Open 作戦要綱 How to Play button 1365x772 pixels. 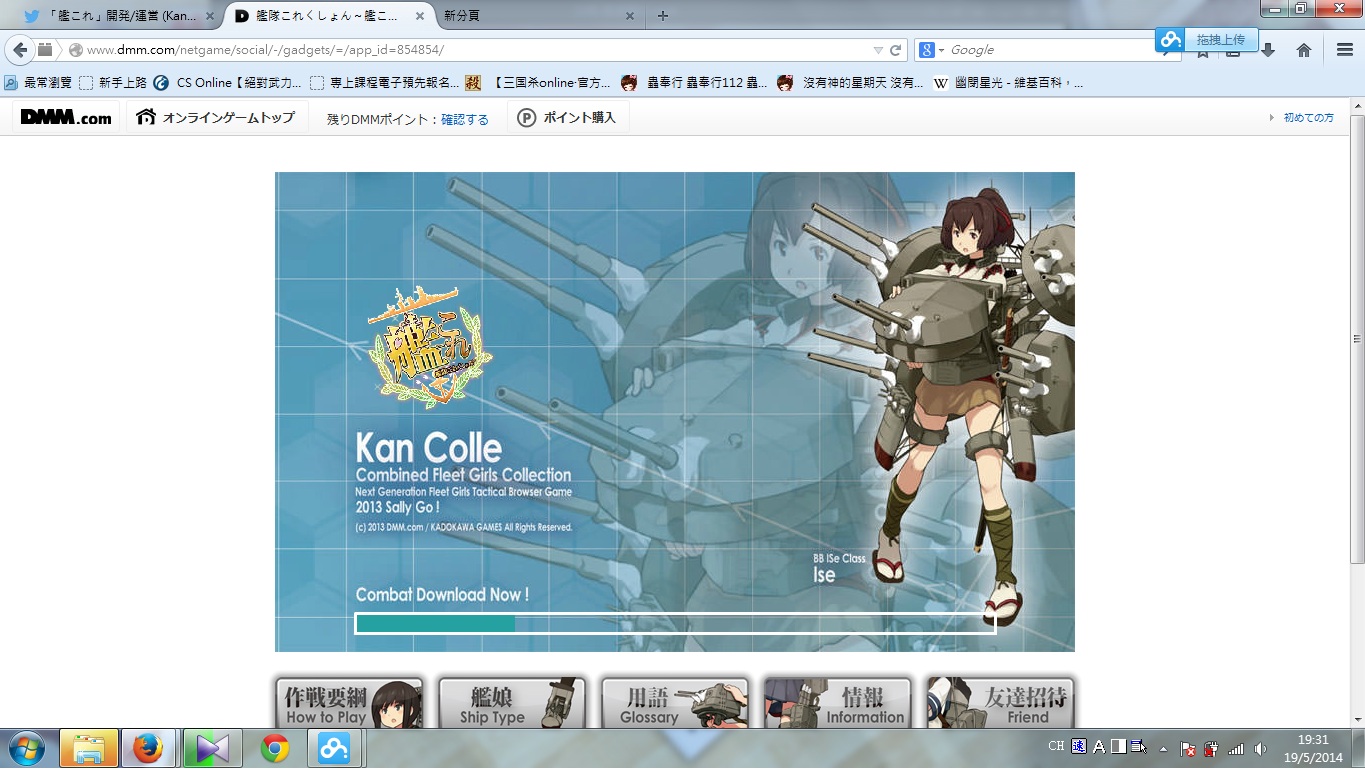point(349,703)
